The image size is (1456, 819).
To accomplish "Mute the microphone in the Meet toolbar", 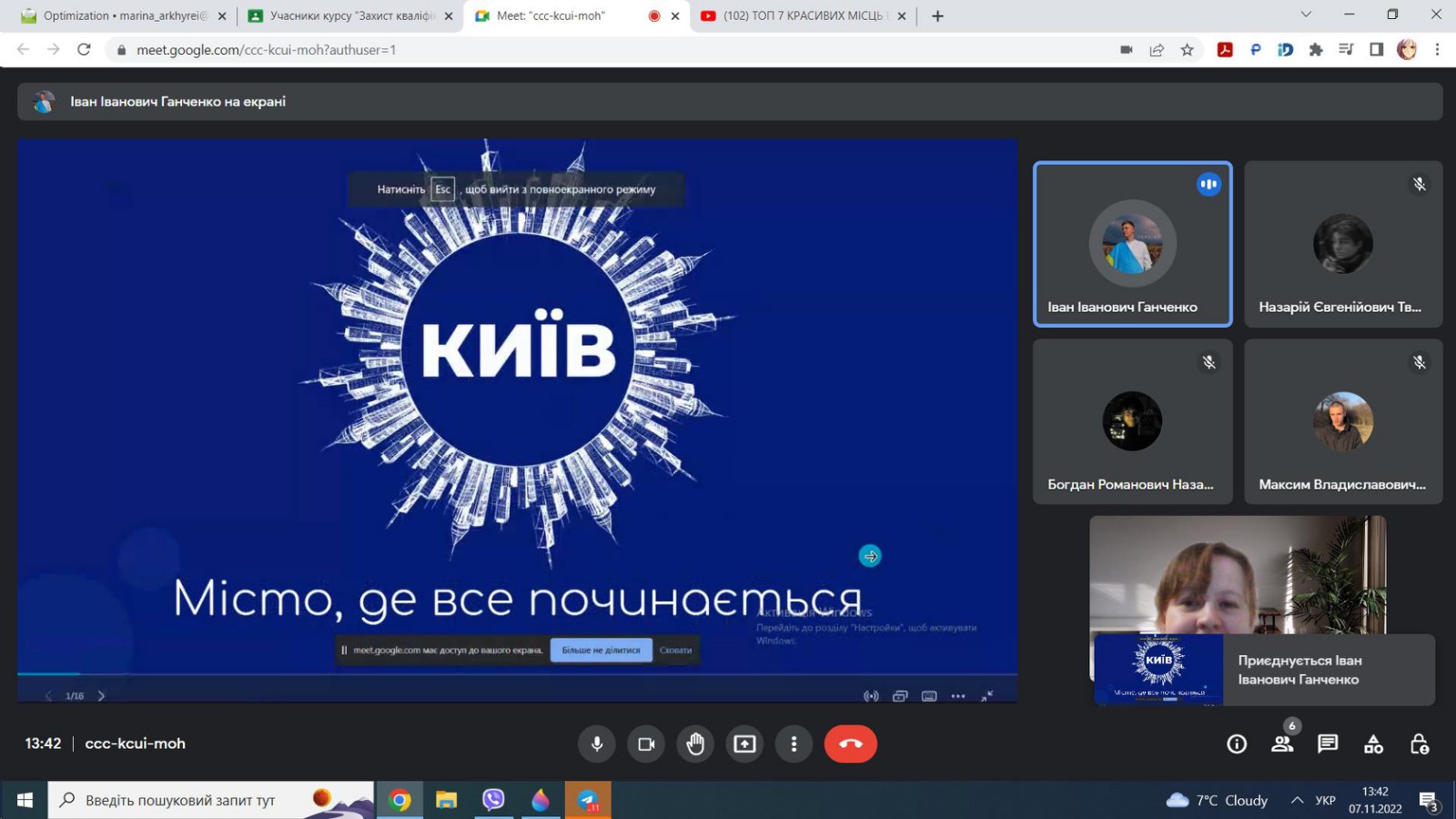I will (x=597, y=743).
